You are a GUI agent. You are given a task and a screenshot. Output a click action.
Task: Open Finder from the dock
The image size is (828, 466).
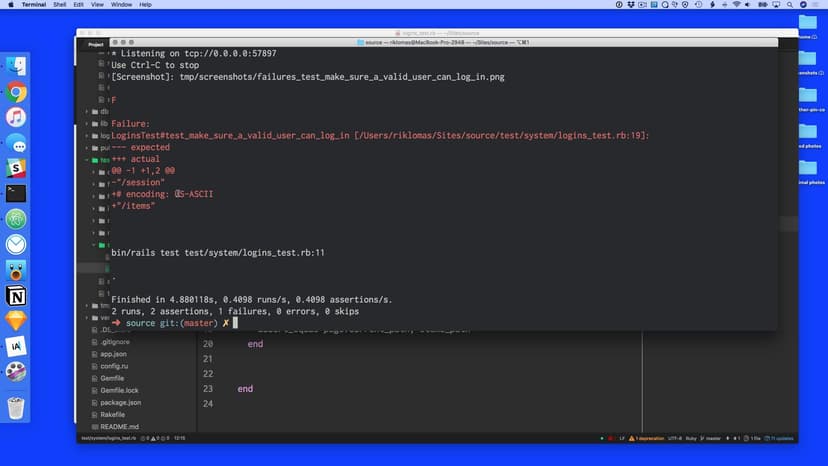pyautogui.click(x=16, y=66)
